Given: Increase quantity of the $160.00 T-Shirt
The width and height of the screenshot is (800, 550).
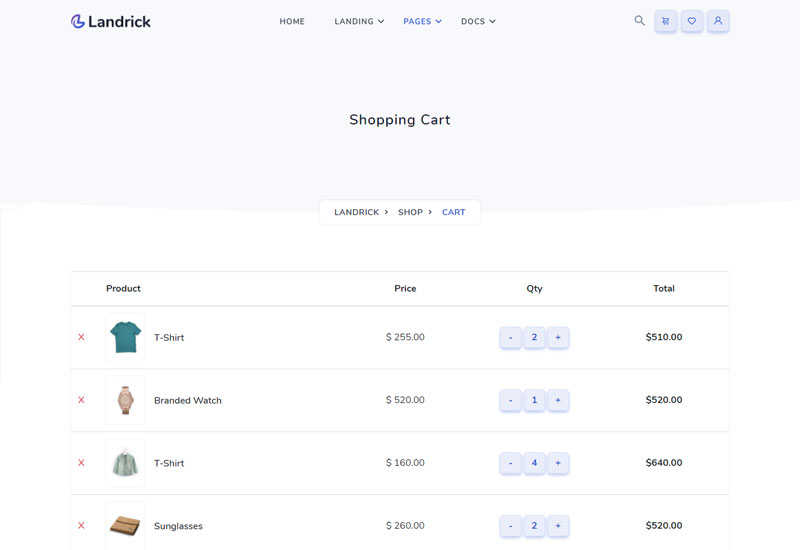Looking at the screenshot, I should (x=558, y=463).
